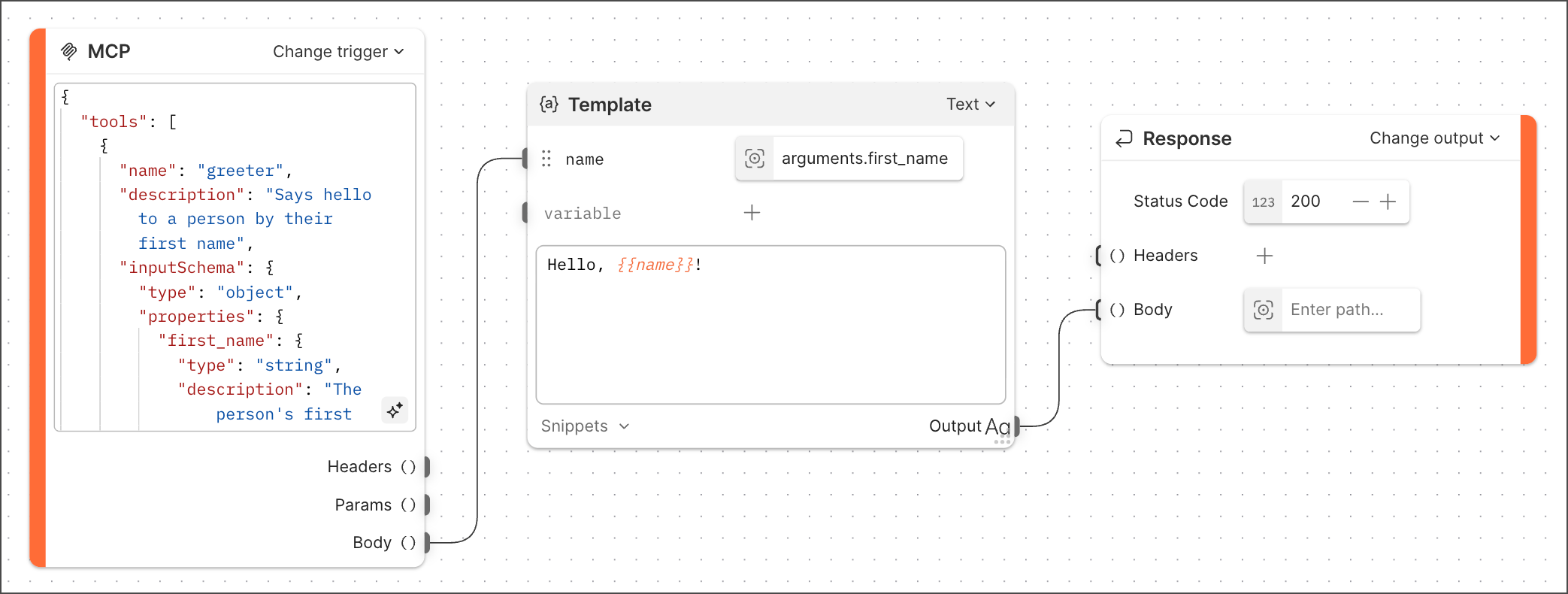Expand the Change output dropdown
Screen dimensions: 1568x594
(x=1434, y=138)
